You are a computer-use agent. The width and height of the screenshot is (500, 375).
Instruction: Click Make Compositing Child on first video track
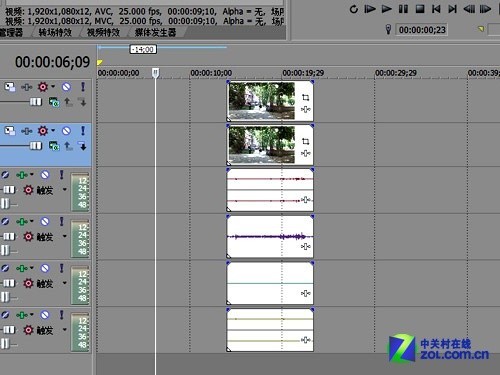pos(82,102)
